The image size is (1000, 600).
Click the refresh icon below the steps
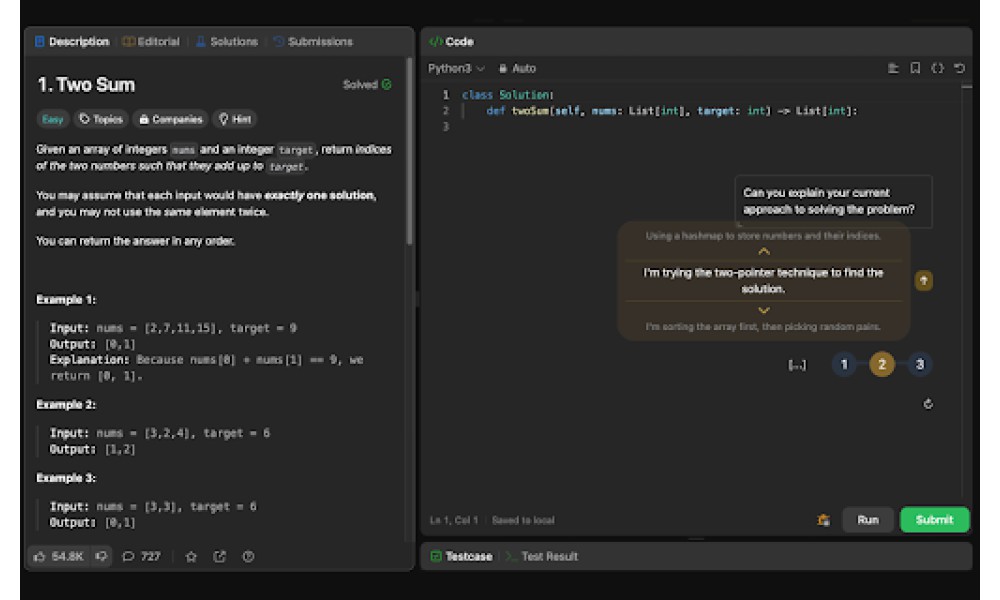(928, 404)
